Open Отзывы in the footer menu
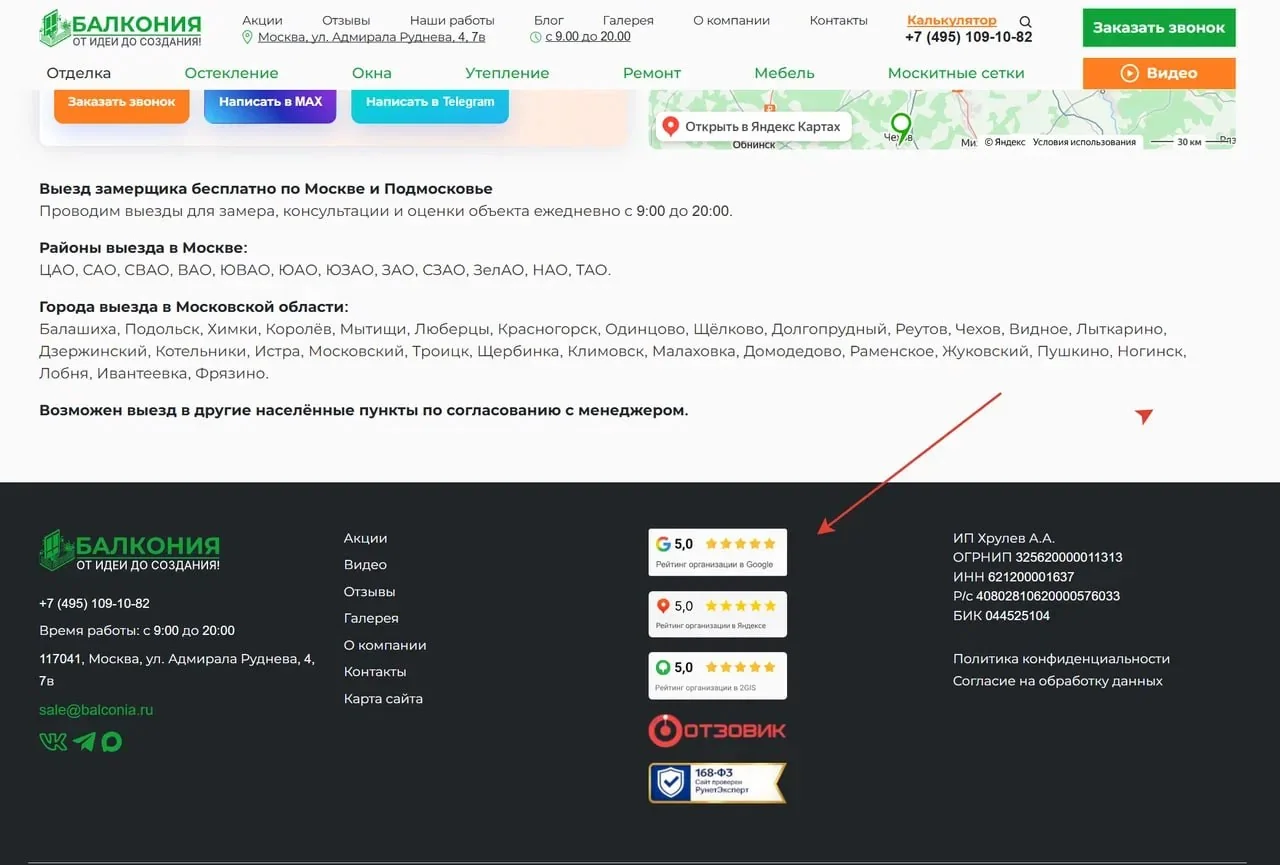This screenshot has width=1280, height=865. click(x=369, y=592)
